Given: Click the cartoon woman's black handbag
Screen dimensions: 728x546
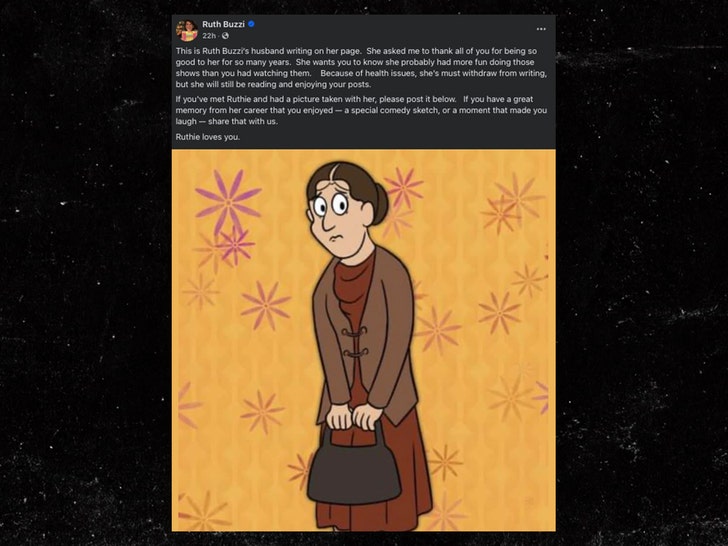Looking at the screenshot, I should point(354,469).
